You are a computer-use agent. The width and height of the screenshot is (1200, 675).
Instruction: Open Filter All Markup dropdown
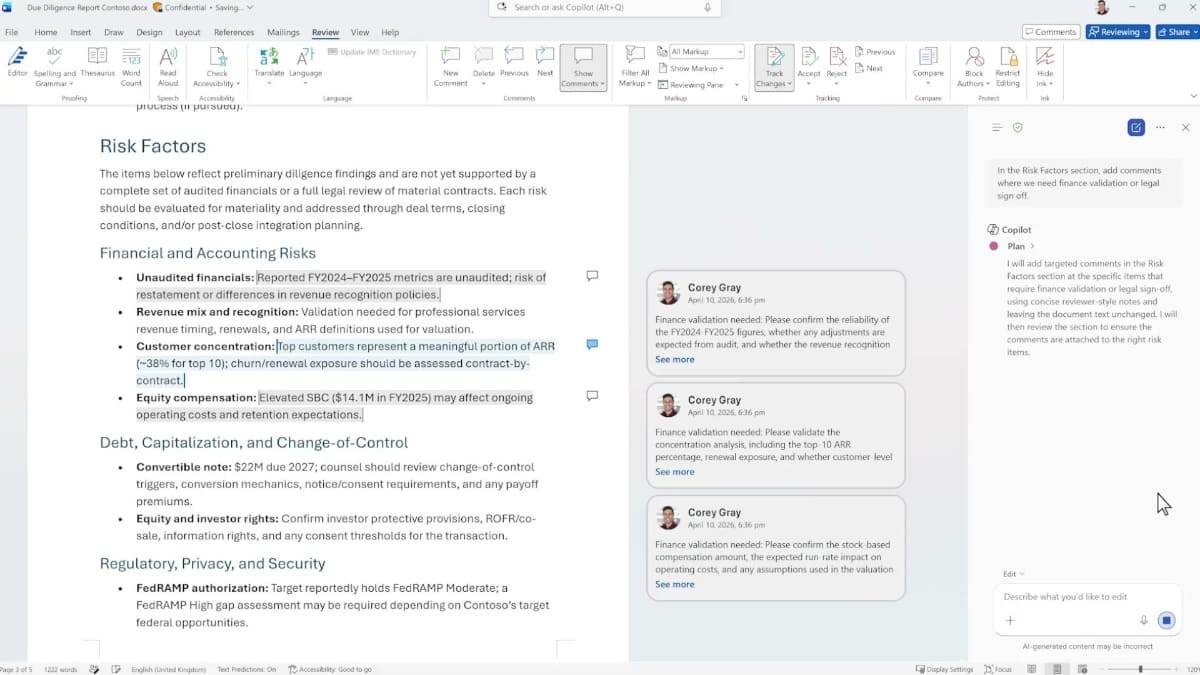pos(635,66)
